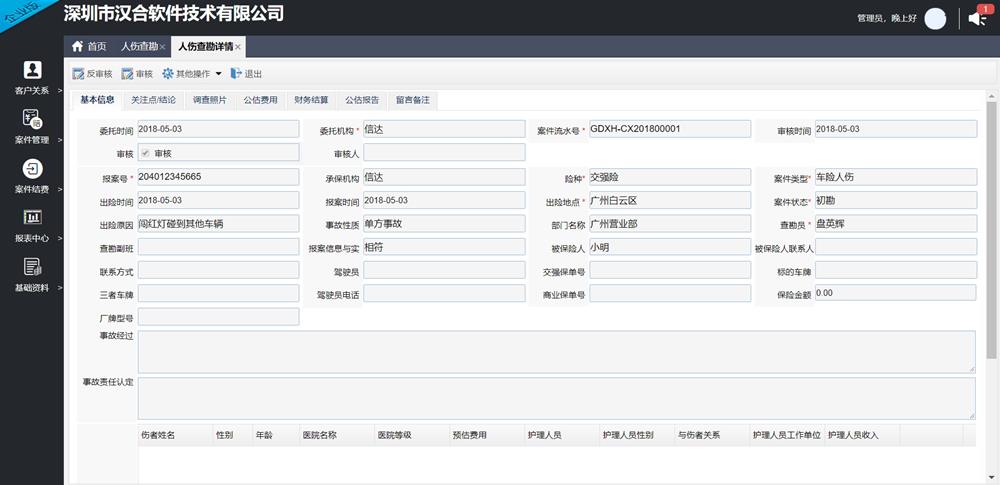Expand the 报表中心 submenu arrow
1000x485 pixels.
coord(60,238)
